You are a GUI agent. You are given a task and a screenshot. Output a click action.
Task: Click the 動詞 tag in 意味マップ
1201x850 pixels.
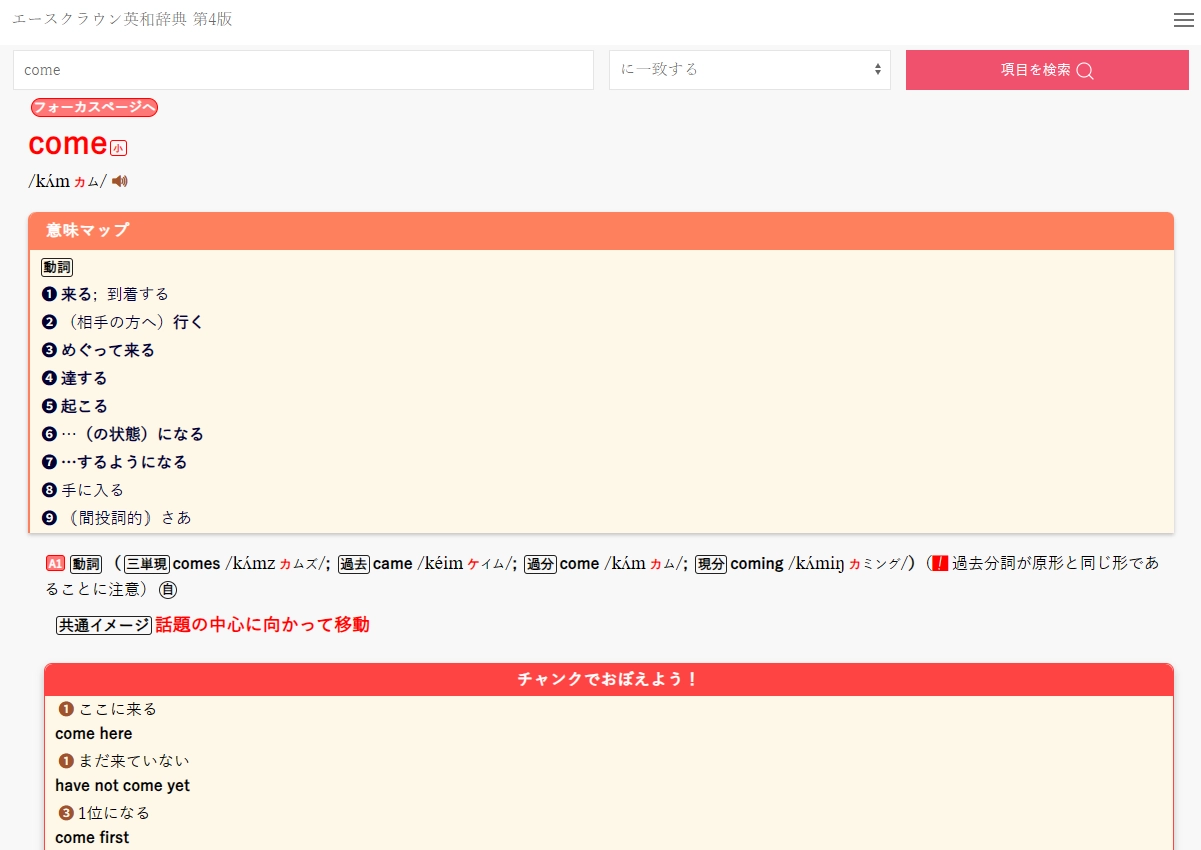click(57, 268)
